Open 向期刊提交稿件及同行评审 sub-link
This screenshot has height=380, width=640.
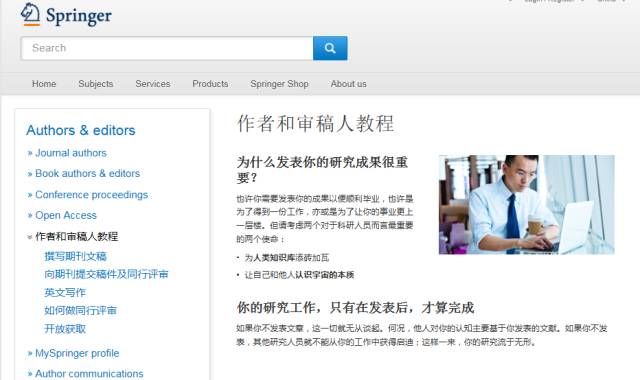(106, 274)
